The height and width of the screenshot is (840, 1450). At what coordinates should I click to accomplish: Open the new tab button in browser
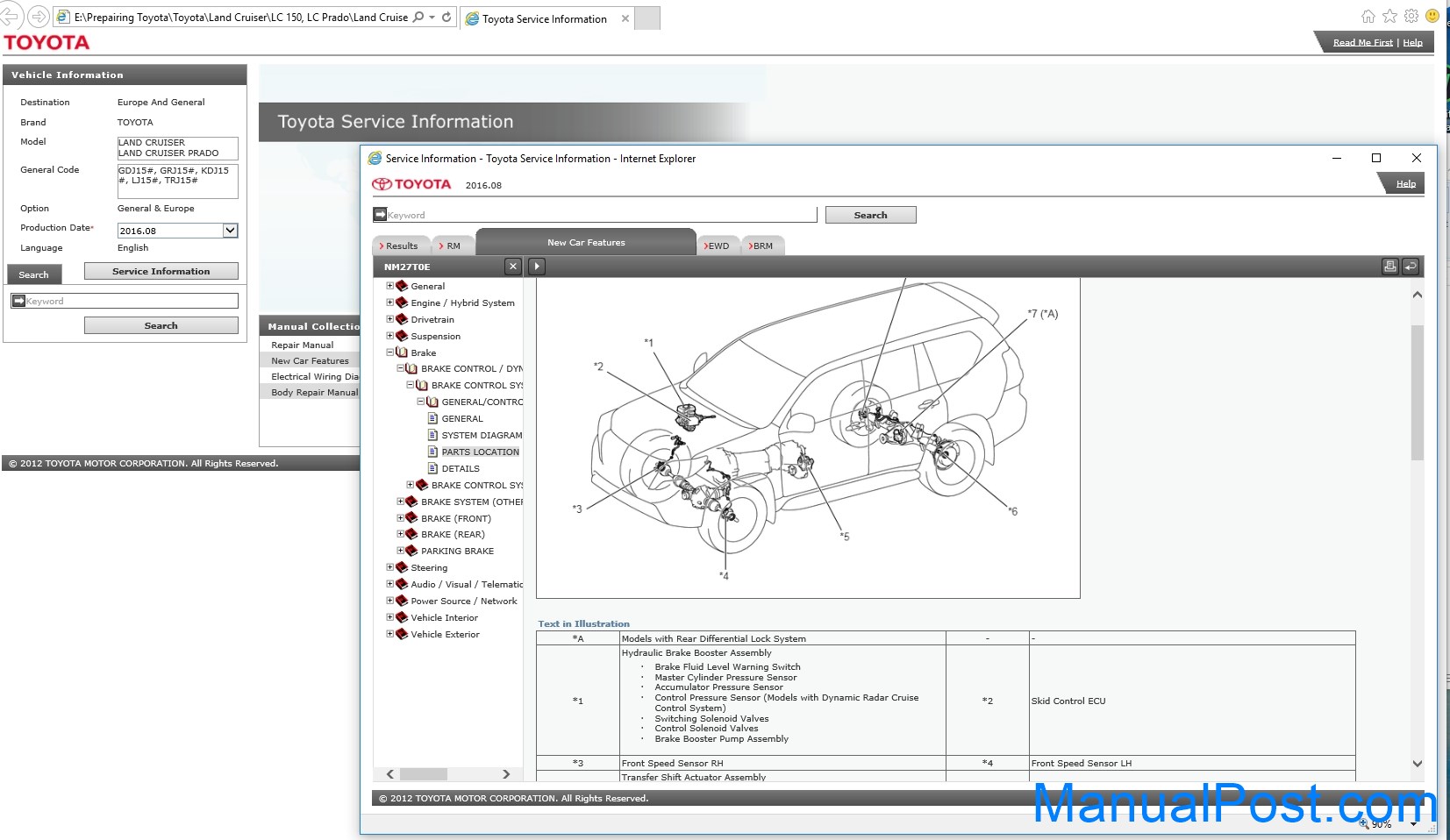point(647,18)
